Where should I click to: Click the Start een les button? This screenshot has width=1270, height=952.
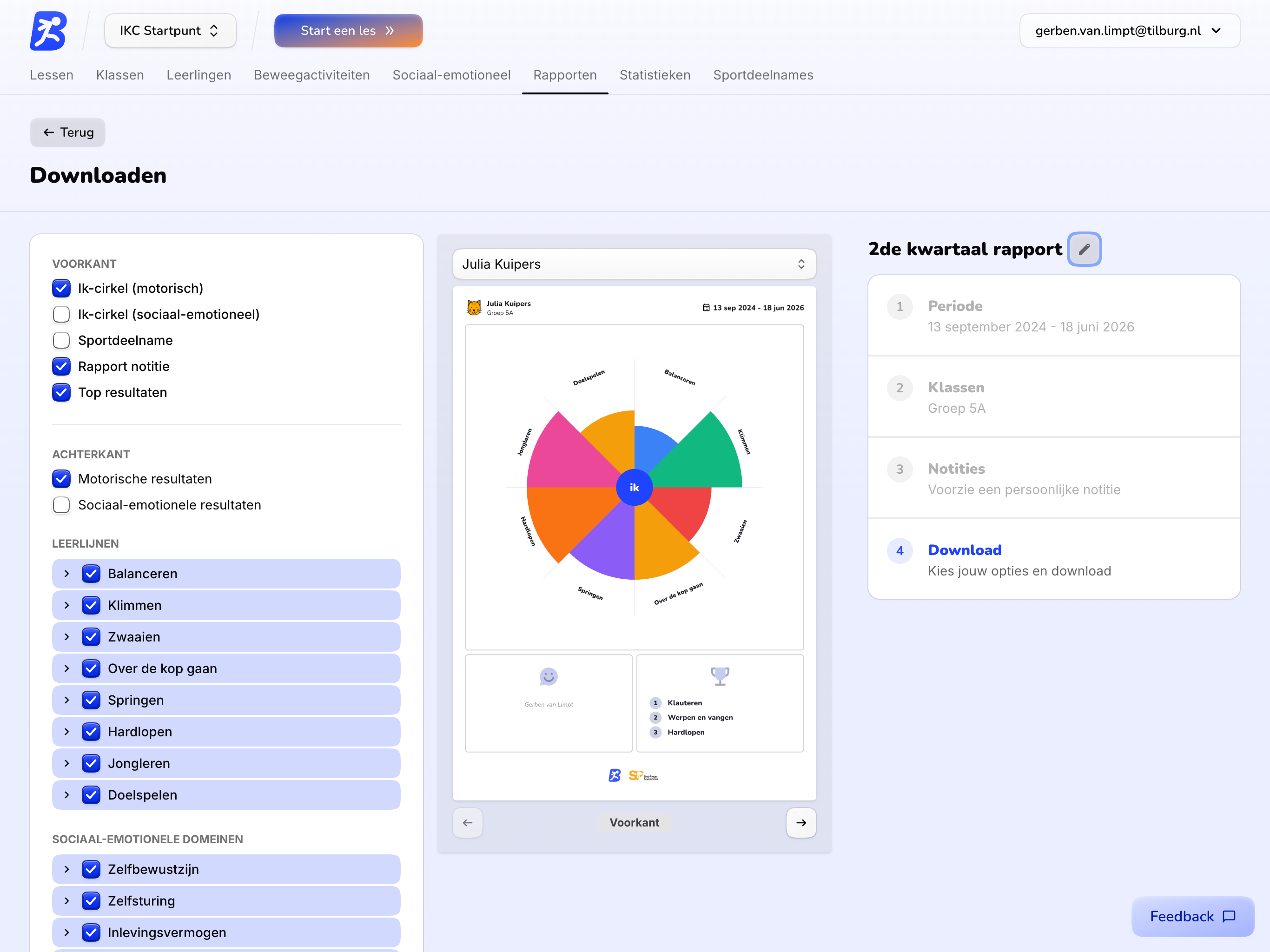pyautogui.click(x=348, y=31)
